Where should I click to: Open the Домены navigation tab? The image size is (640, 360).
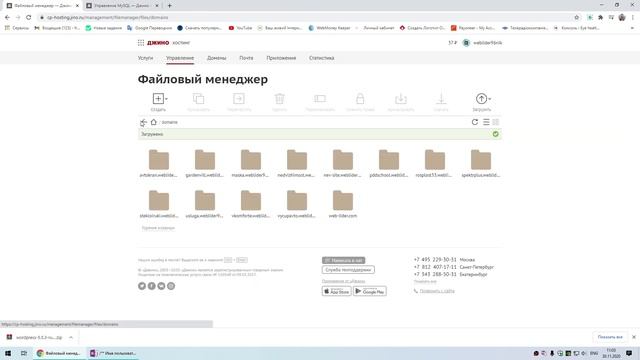216,58
